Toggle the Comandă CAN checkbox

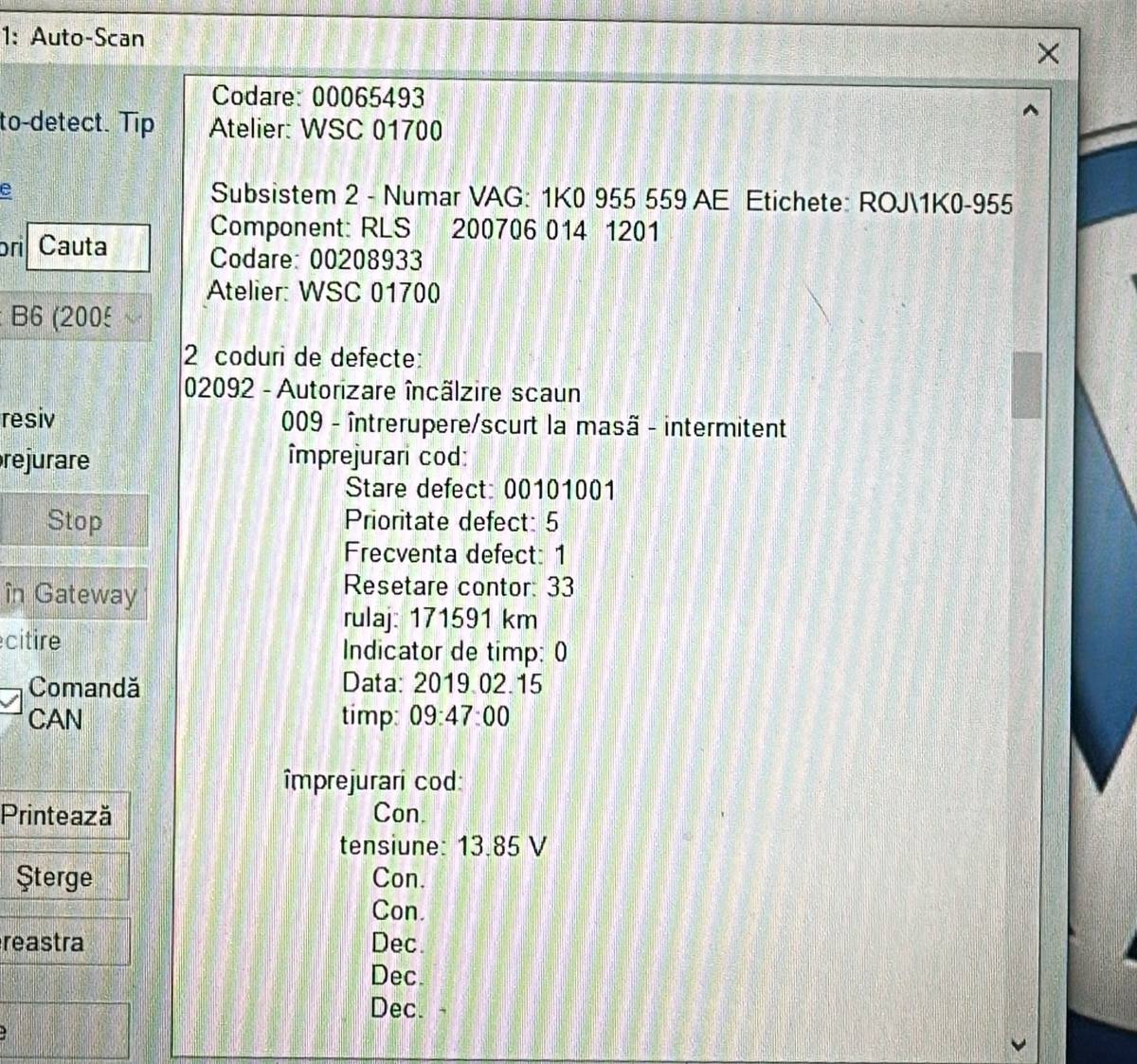(x=9, y=702)
